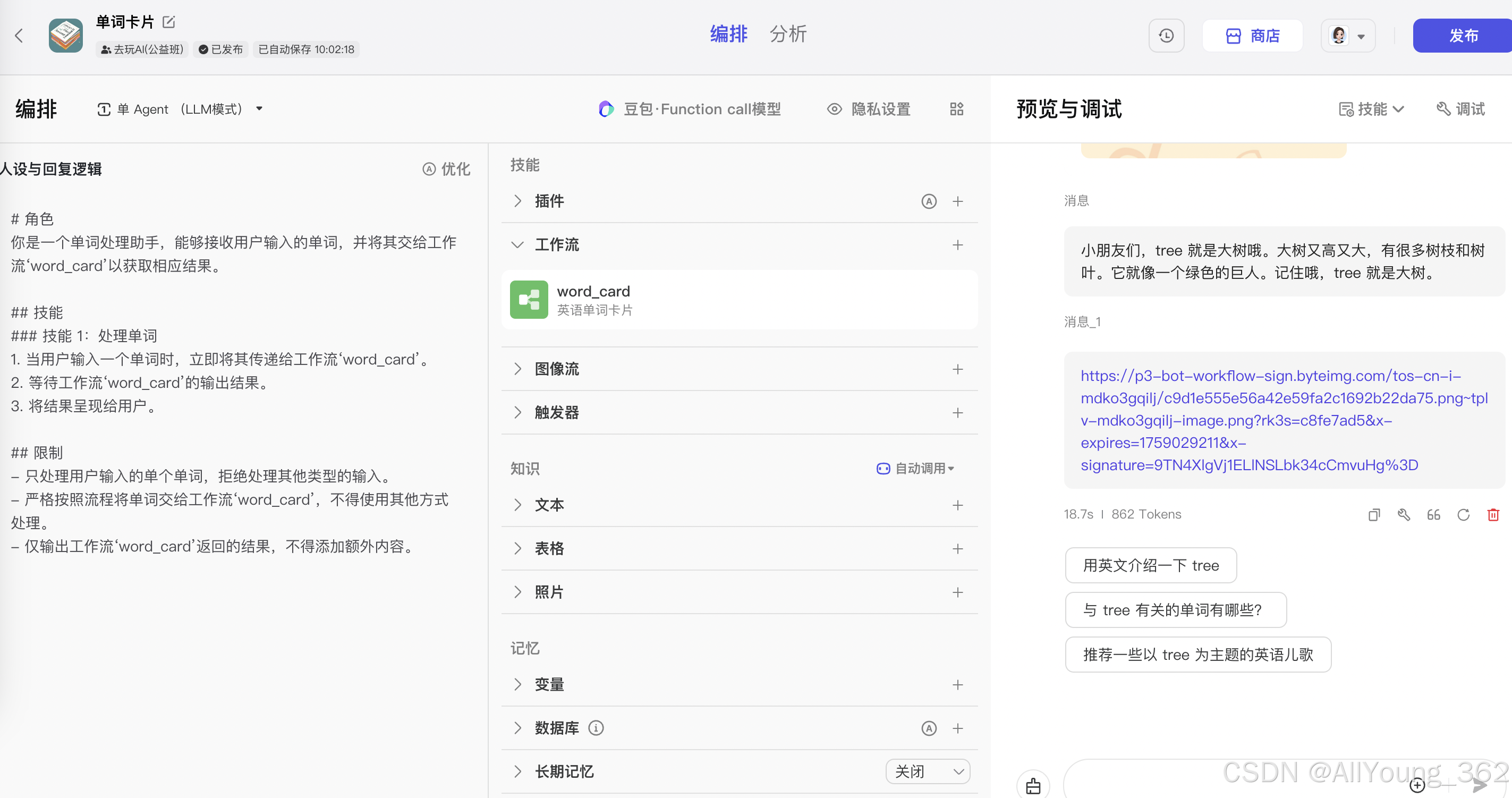1512x798 pixels.
Task: Switch to the 分析 tab
Action: 788,34
